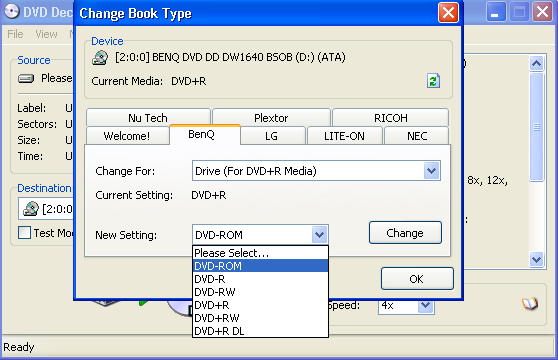Click the Destination drive icon in main window

click(x=31, y=209)
